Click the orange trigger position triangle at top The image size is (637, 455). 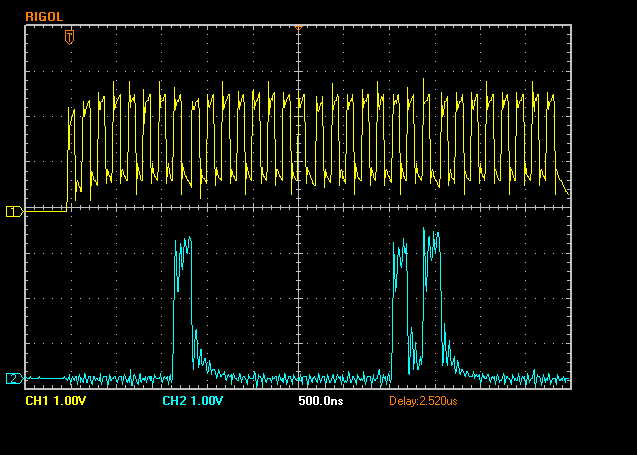point(298,28)
